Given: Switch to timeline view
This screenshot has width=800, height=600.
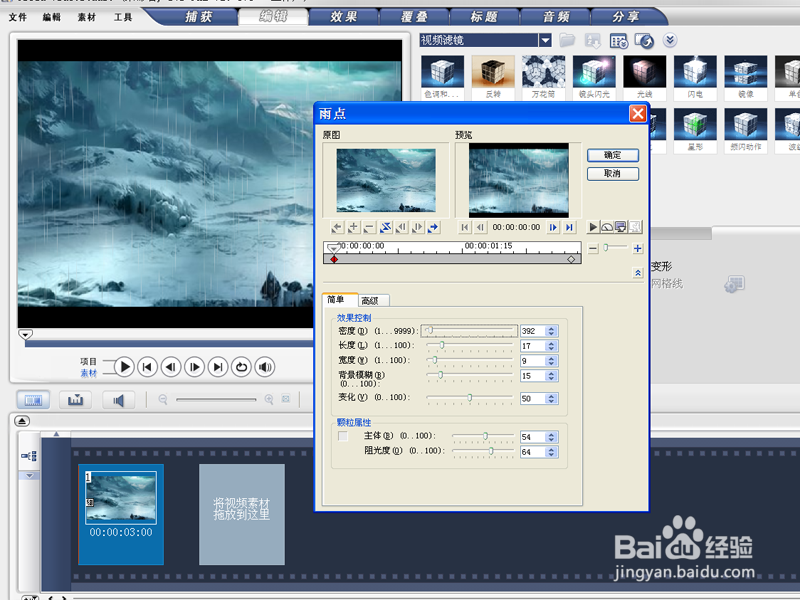Looking at the screenshot, I should [x=76, y=399].
